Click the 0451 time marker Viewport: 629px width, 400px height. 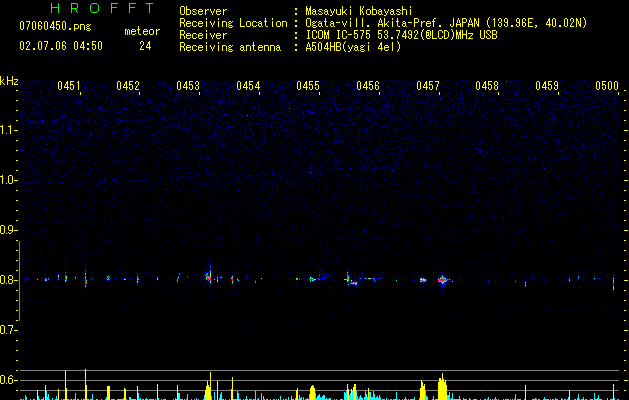tap(69, 86)
